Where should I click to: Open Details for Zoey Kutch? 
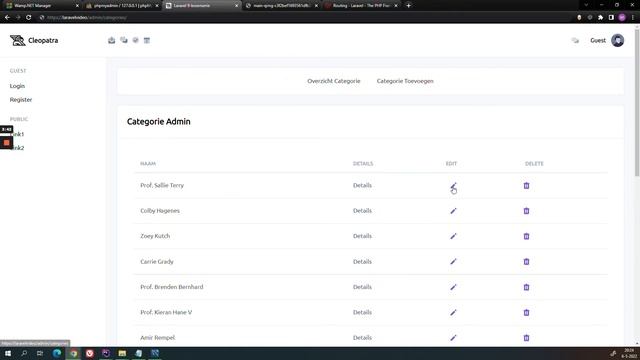(x=362, y=236)
